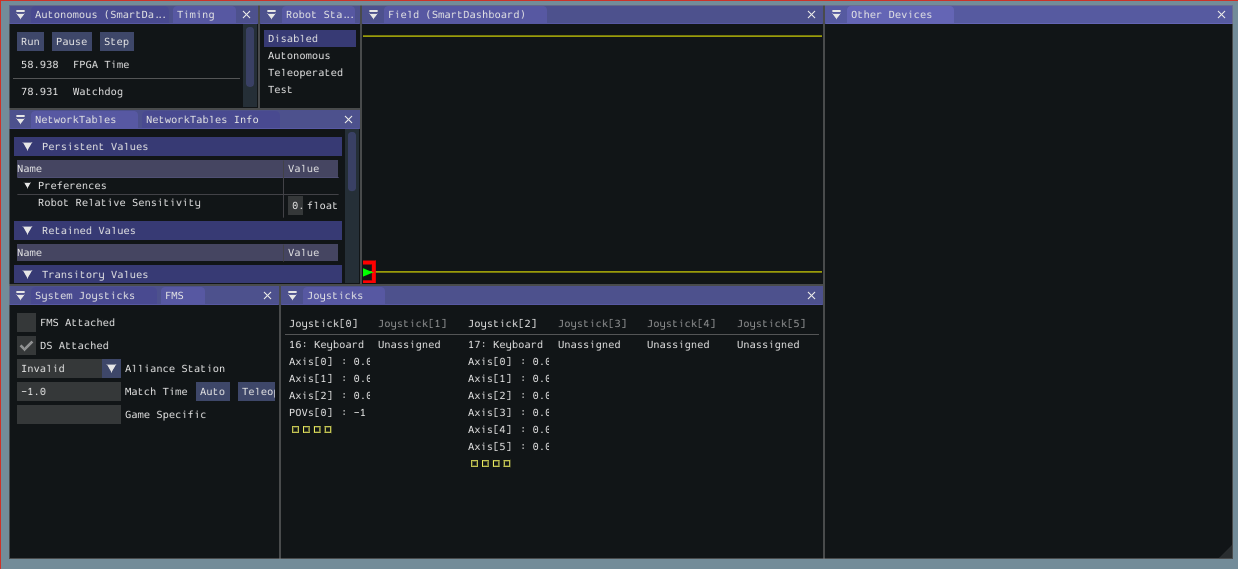Viewport: 1238px width, 569px height.
Task: Select the Joystick[1] column header
Action: tap(412, 324)
